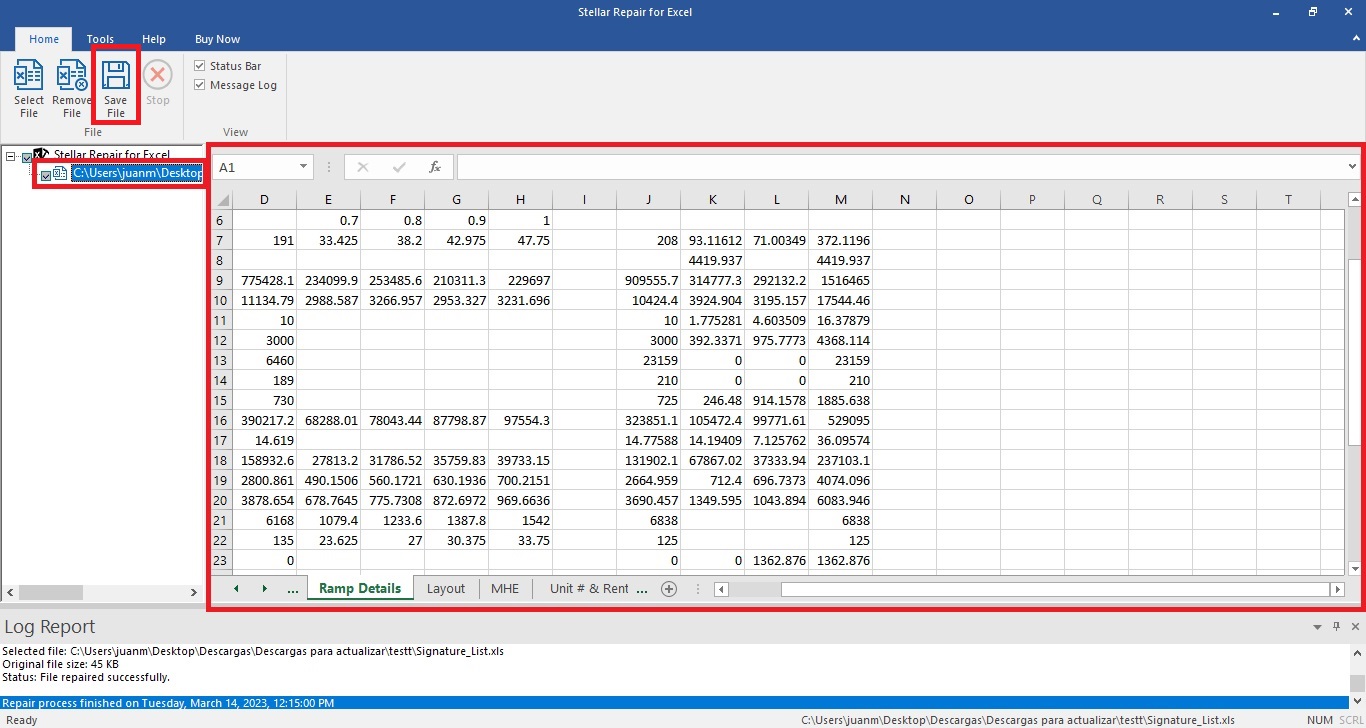This screenshot has height=728, width=1366.
Task: Switch to the MHE sheet tab
Action: click(x=505, y=589)
